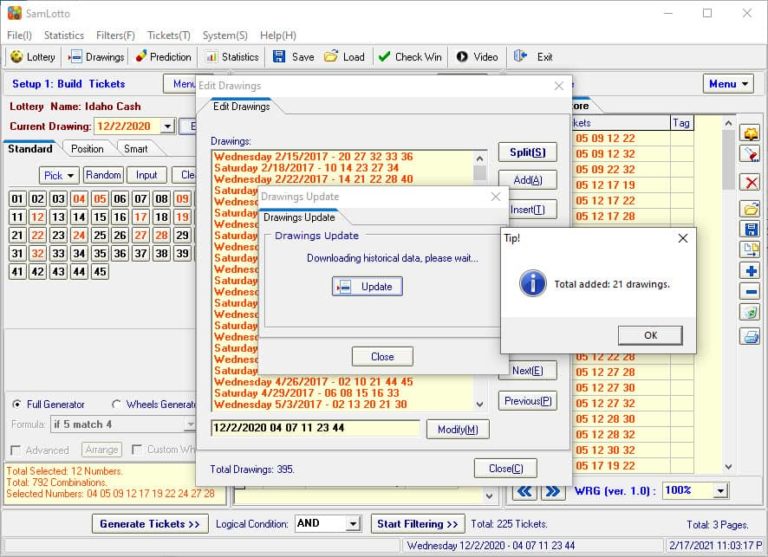The height and width of the screenshot is (557, 768).
Task: Open Drawings from the main toolbar
Action: point(96,57)
